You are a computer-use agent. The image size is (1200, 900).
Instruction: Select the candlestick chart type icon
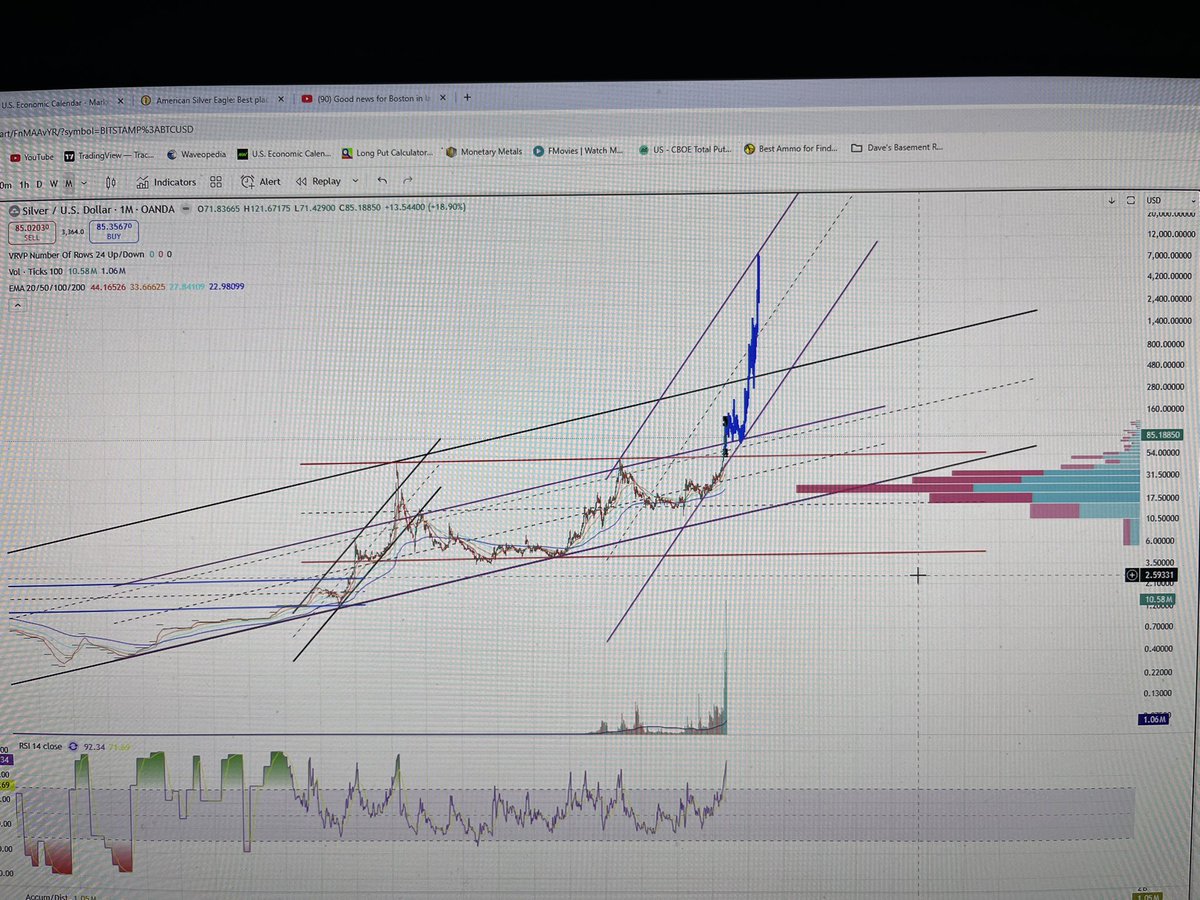[110, 182]
